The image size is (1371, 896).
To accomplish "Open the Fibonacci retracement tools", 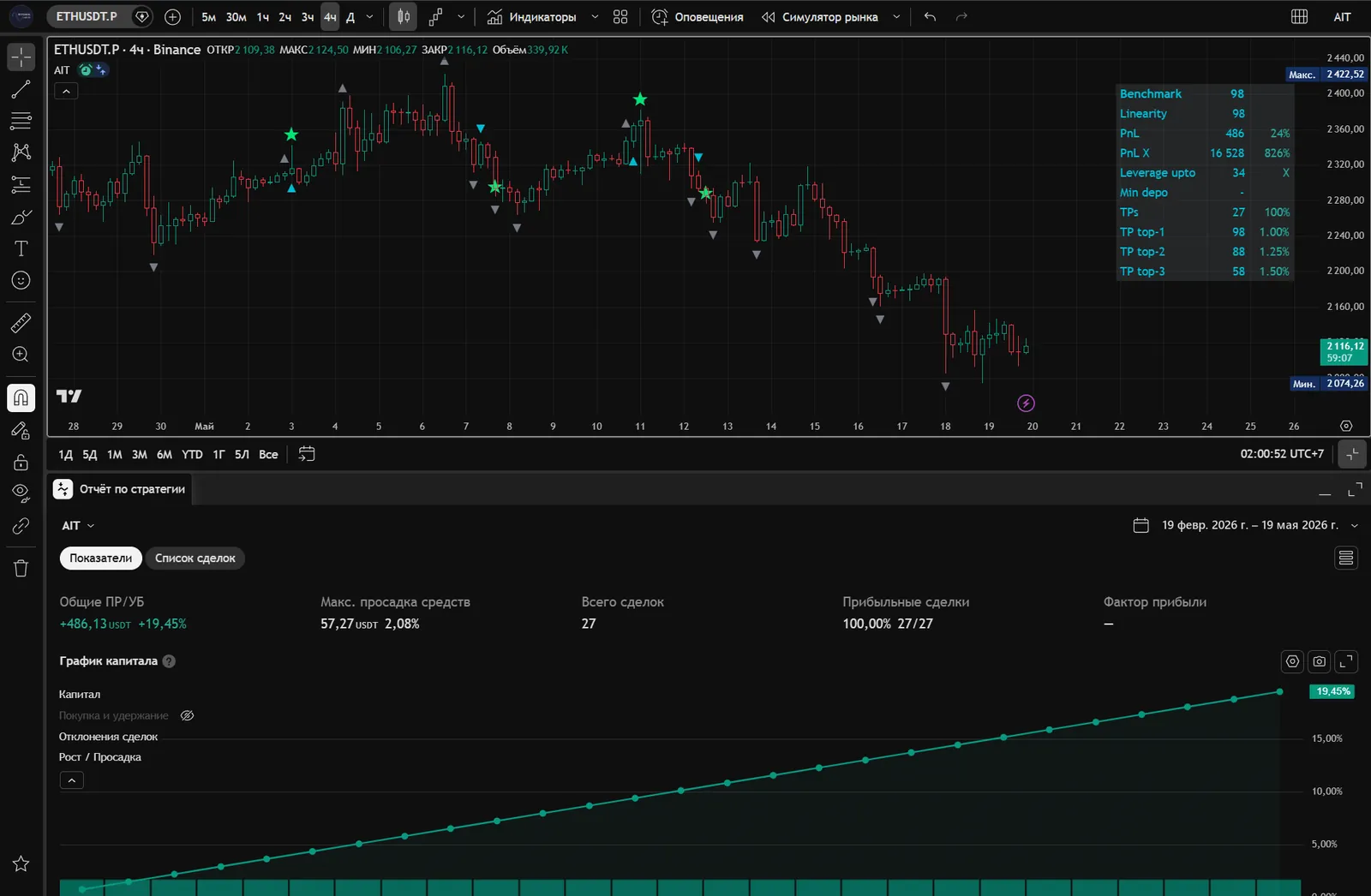I will pyautogui.click(x=21, y=121).
